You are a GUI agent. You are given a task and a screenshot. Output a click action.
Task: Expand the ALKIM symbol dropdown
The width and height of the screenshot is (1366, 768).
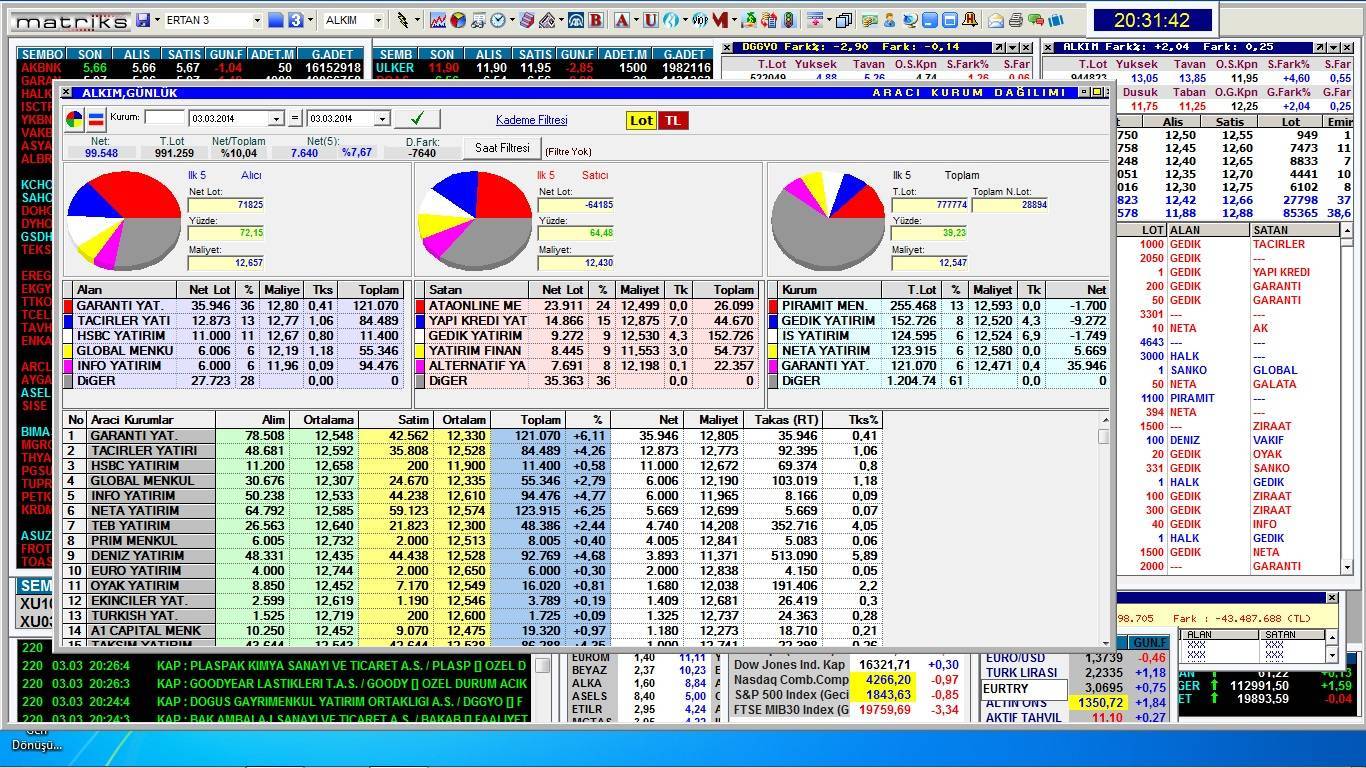point(378,20)
